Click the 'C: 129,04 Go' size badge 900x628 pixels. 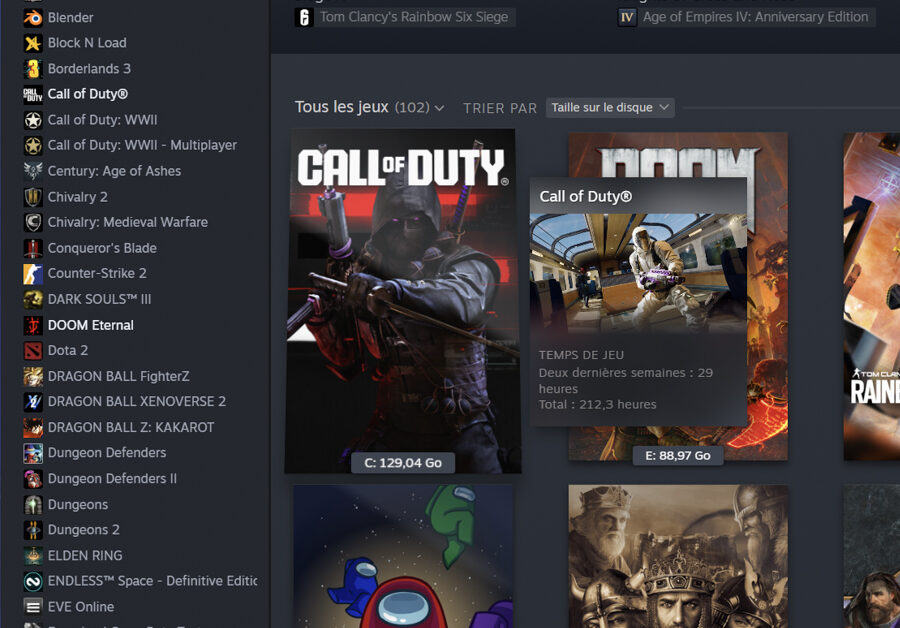point(403,463)
